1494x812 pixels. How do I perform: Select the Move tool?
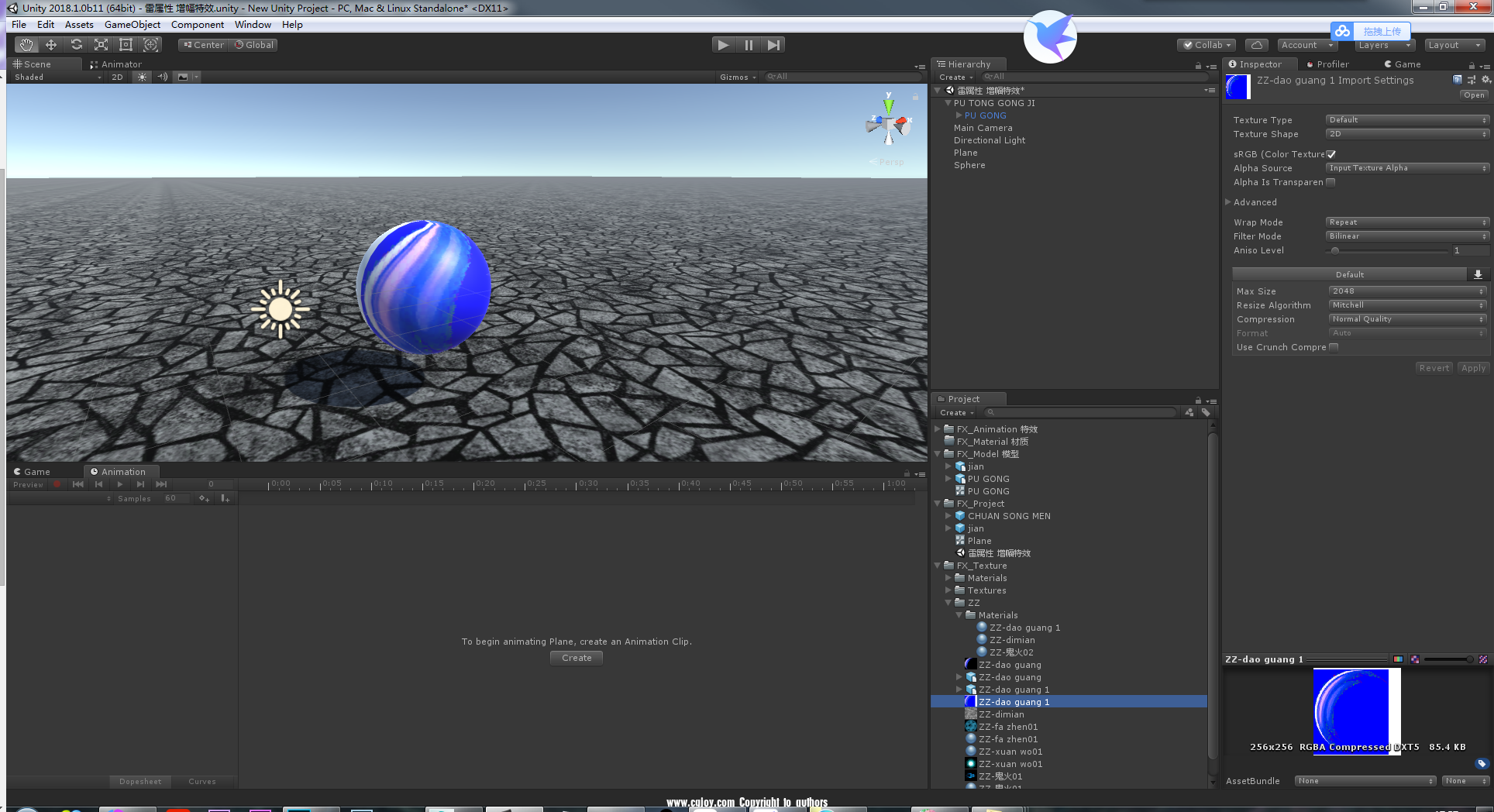coord(51,45)
